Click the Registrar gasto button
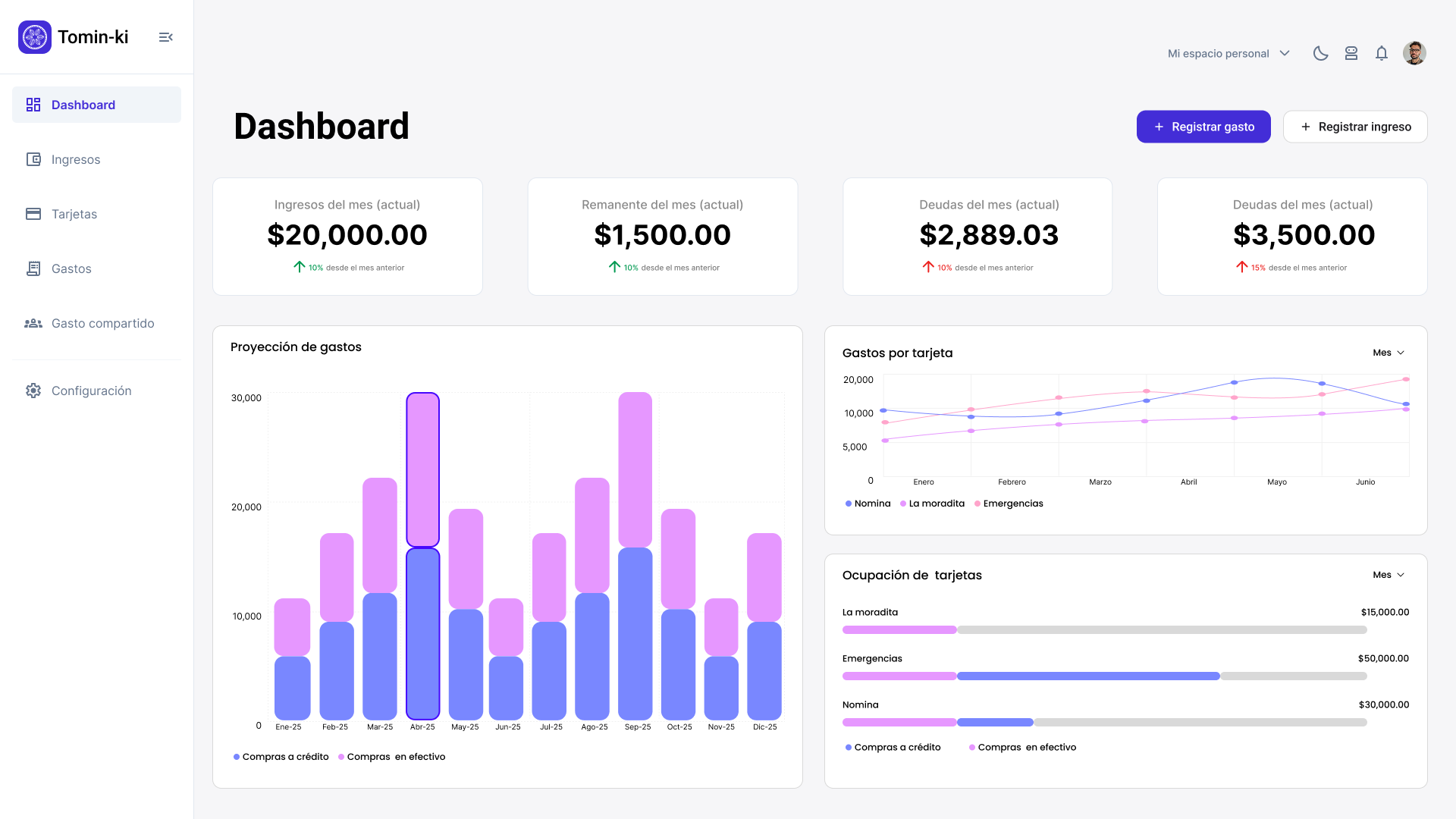The height and width of the screenshot is (819, 1456). tap(1203, 127)
